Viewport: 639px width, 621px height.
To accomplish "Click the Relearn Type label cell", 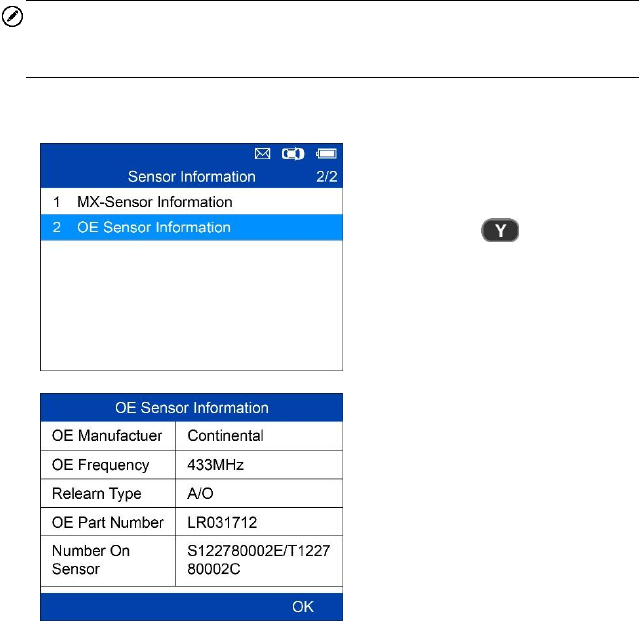I will point(108,493).
